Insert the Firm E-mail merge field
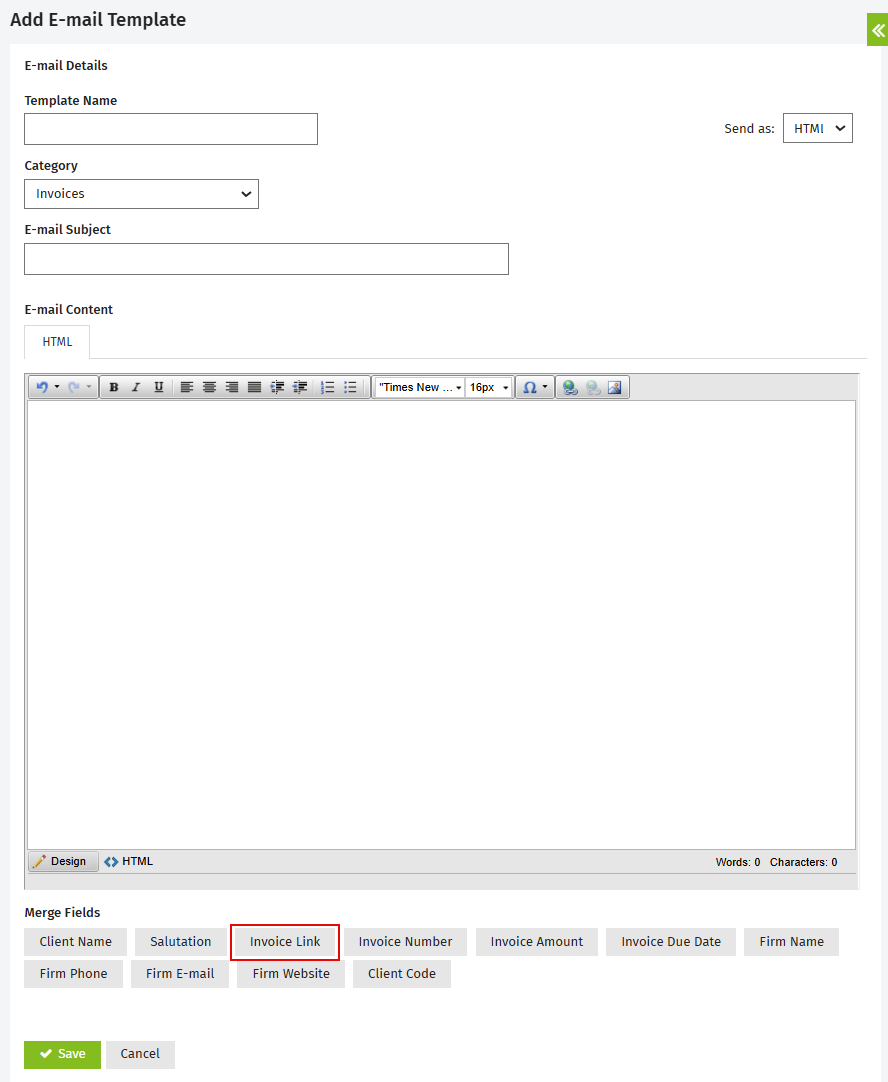This screenshot has height=1082, width=888. click(x=180, y=974)
